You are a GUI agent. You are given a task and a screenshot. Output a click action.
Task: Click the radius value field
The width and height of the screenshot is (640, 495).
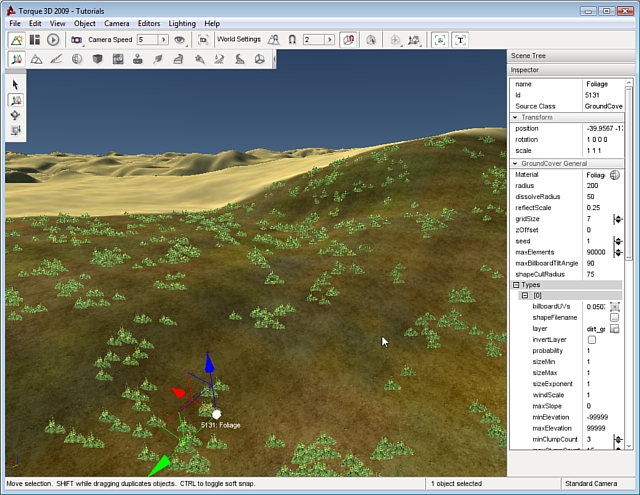[595, 186]
